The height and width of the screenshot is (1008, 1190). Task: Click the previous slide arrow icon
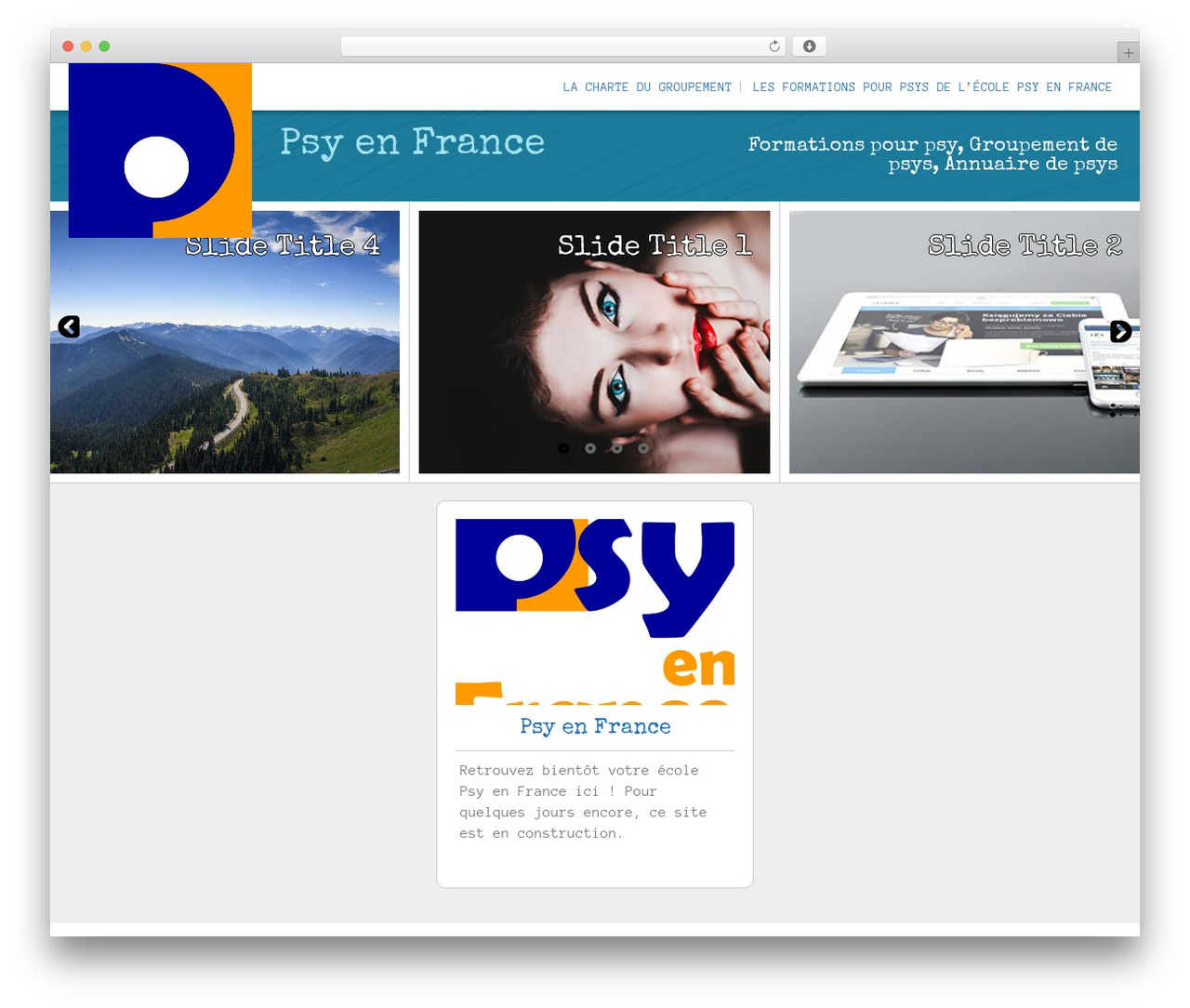click(69, 326)
